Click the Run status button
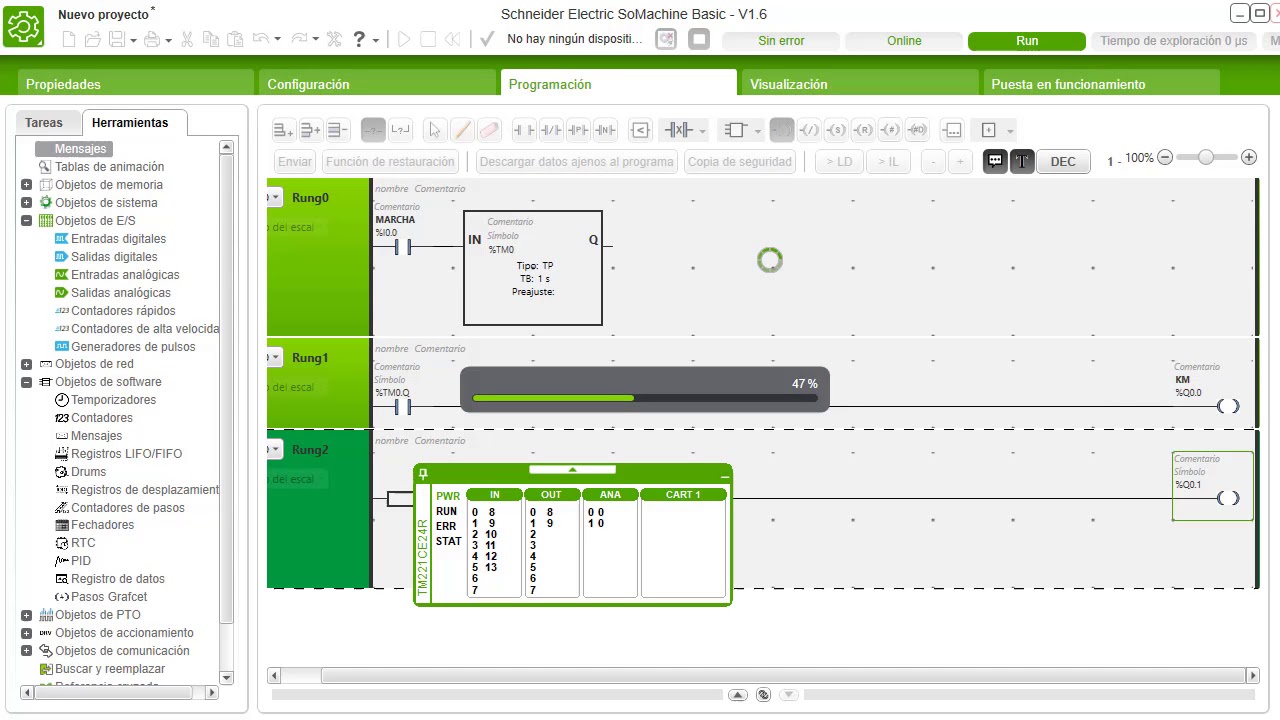 point(1027,41)
